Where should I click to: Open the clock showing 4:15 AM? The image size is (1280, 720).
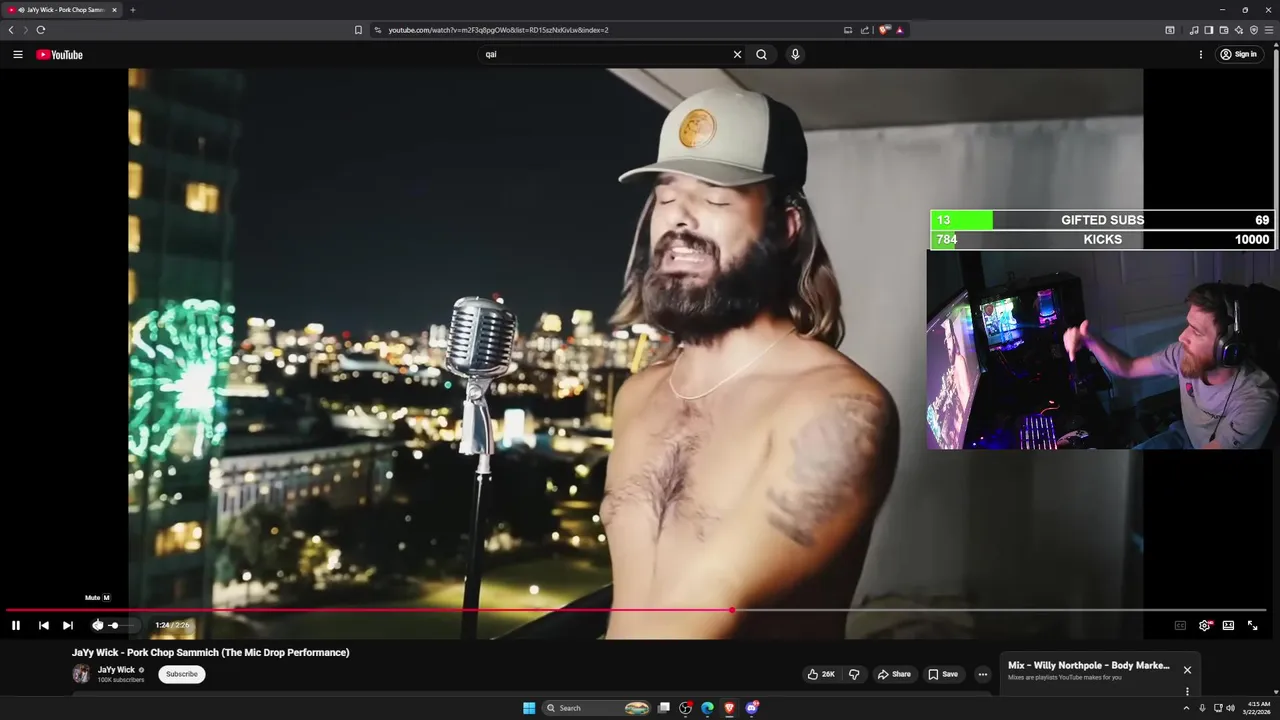pyautogui.click(x=1256, y=708)
